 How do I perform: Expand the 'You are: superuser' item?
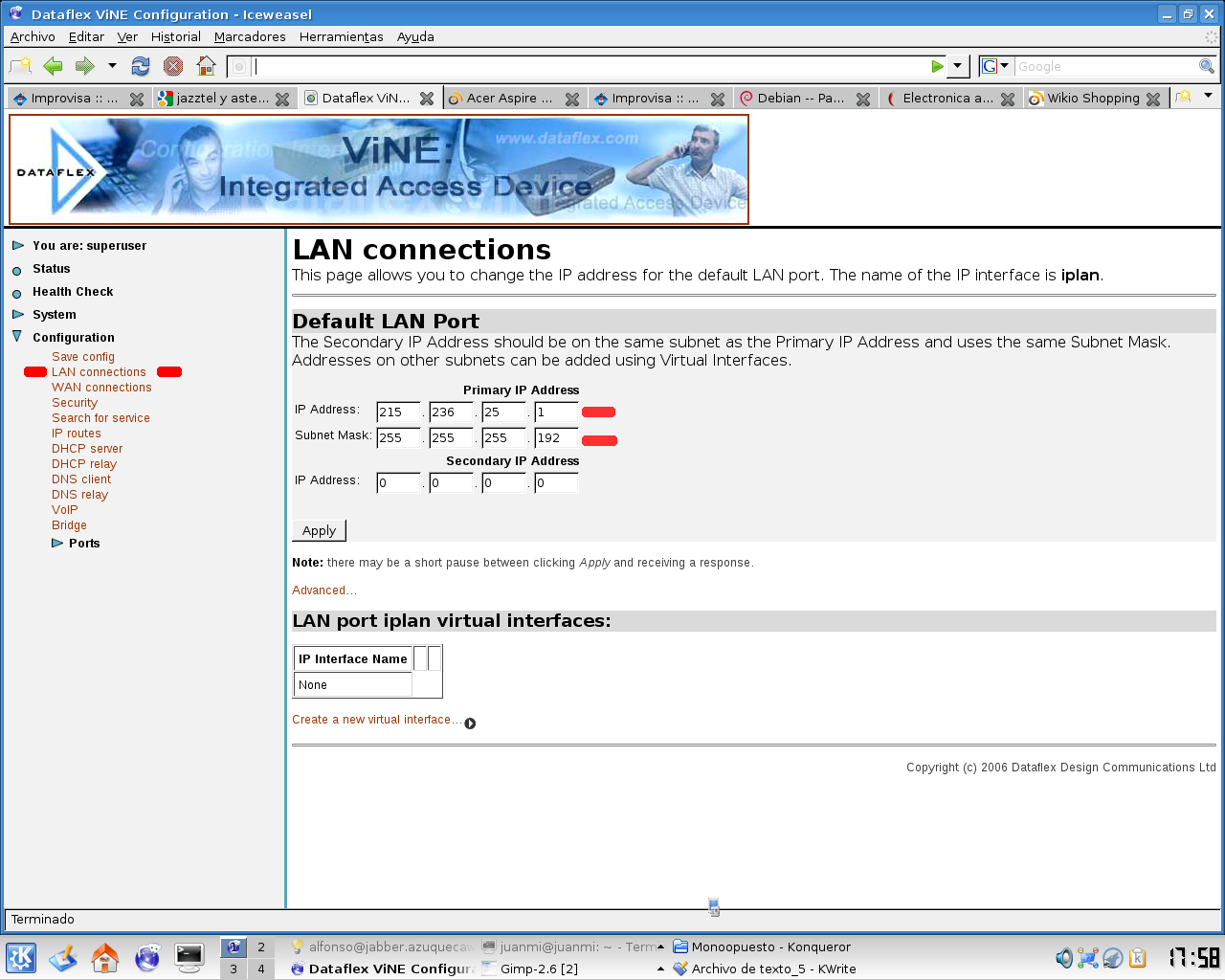[18, 246]
